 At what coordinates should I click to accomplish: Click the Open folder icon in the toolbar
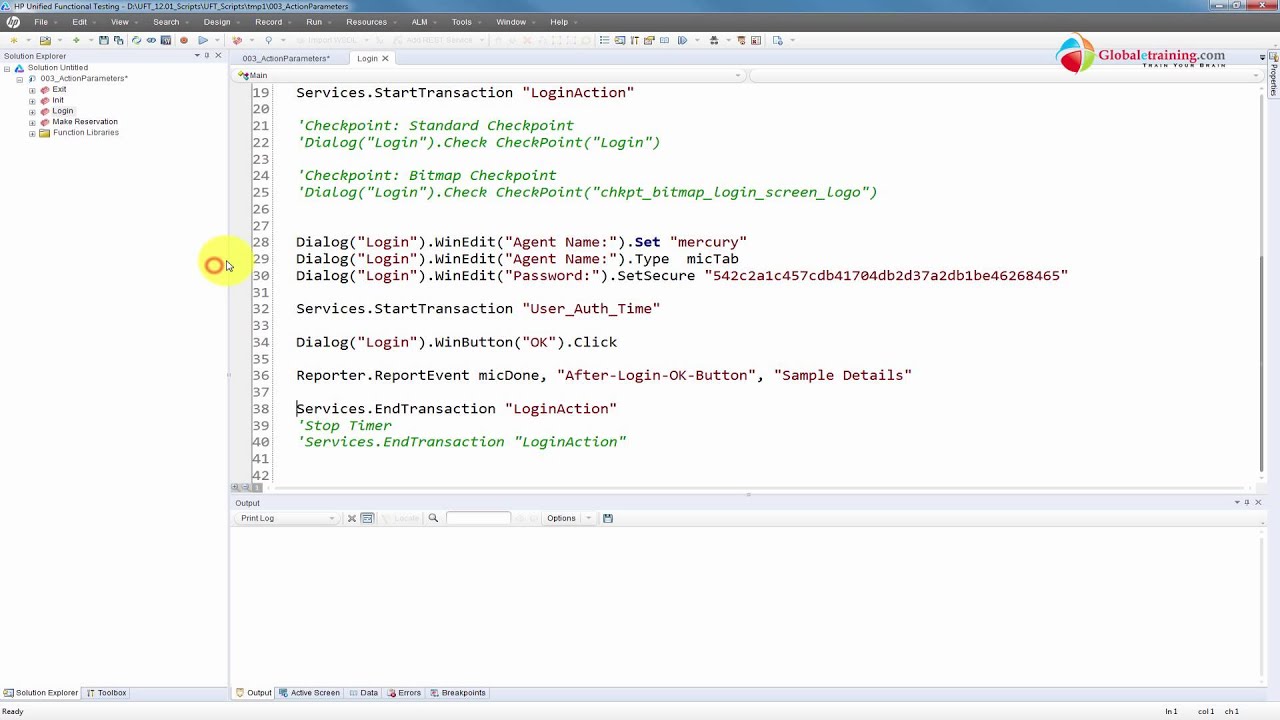click(x=45, y=40)
